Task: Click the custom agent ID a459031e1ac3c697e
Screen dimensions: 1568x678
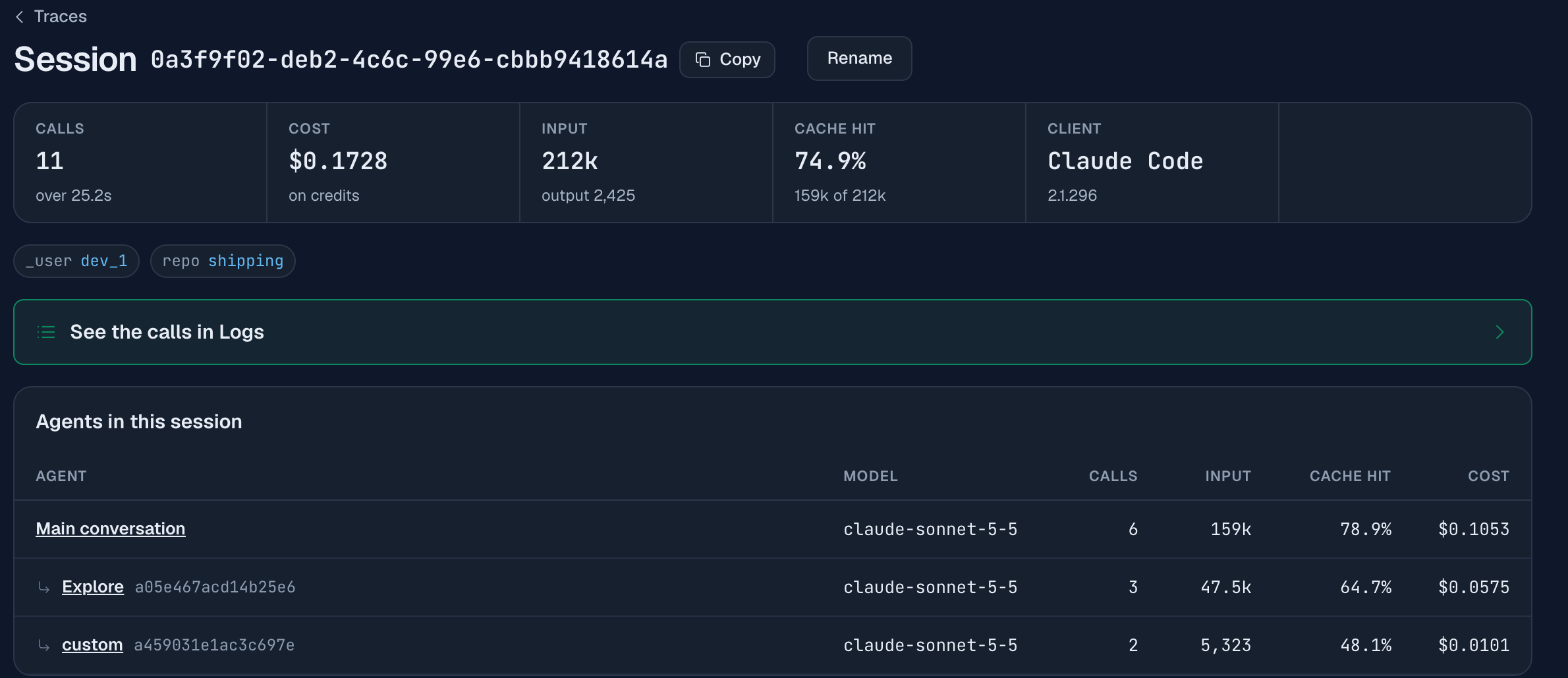Action: (x=214, y=645)
